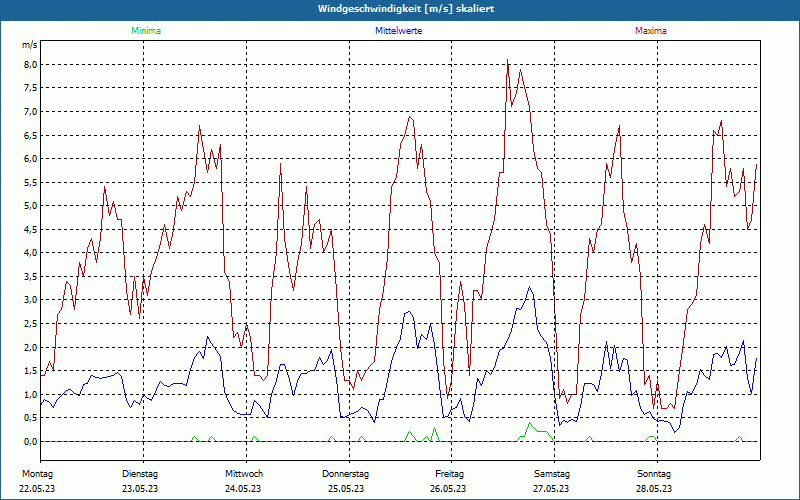Click the '2,0' y-axis value
The image size is (800, 500).
click(x=31, y=347)
